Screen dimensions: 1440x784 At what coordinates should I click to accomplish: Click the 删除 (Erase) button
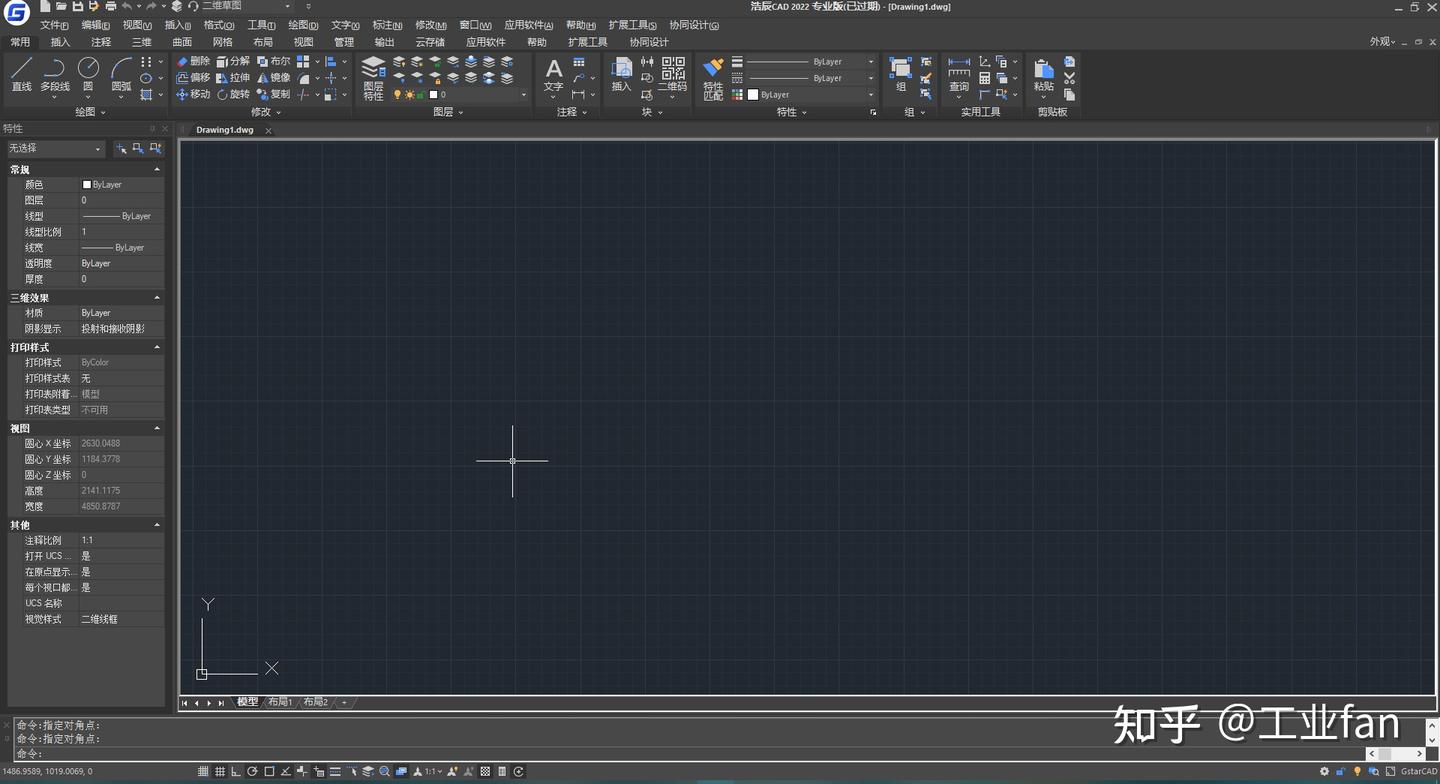coord(193,61)
